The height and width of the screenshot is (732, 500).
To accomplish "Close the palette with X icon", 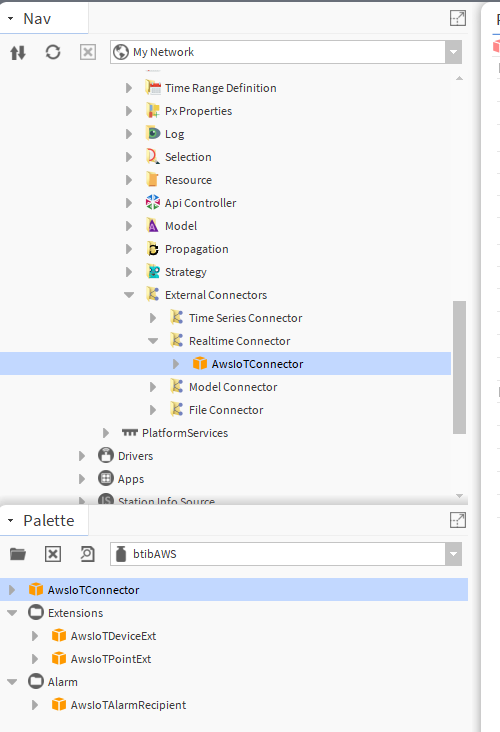I will coord(53,554).
